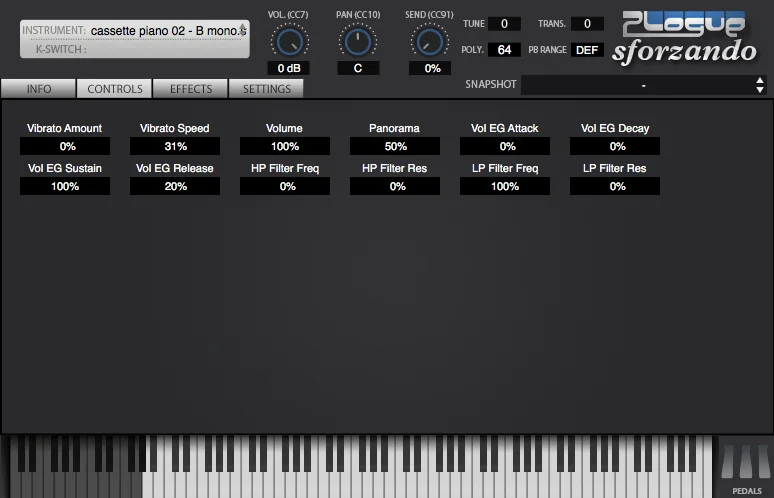The height and width of the screenshot is (498, 774).
Task: Click the PB RANGE value DEF
Action: coord(587,50)
